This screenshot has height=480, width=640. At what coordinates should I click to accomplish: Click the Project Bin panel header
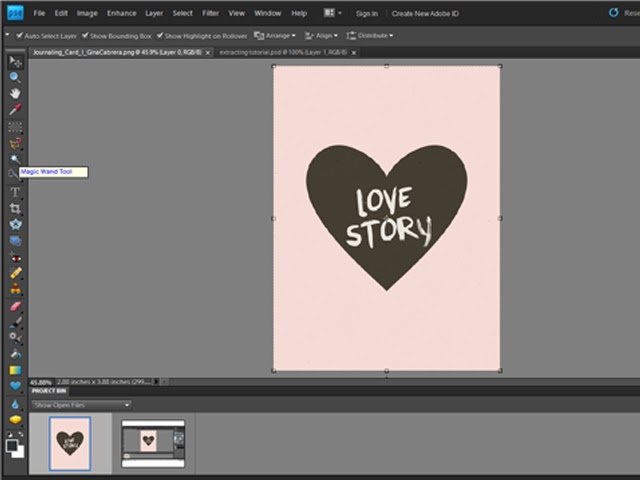click(49, 391)
